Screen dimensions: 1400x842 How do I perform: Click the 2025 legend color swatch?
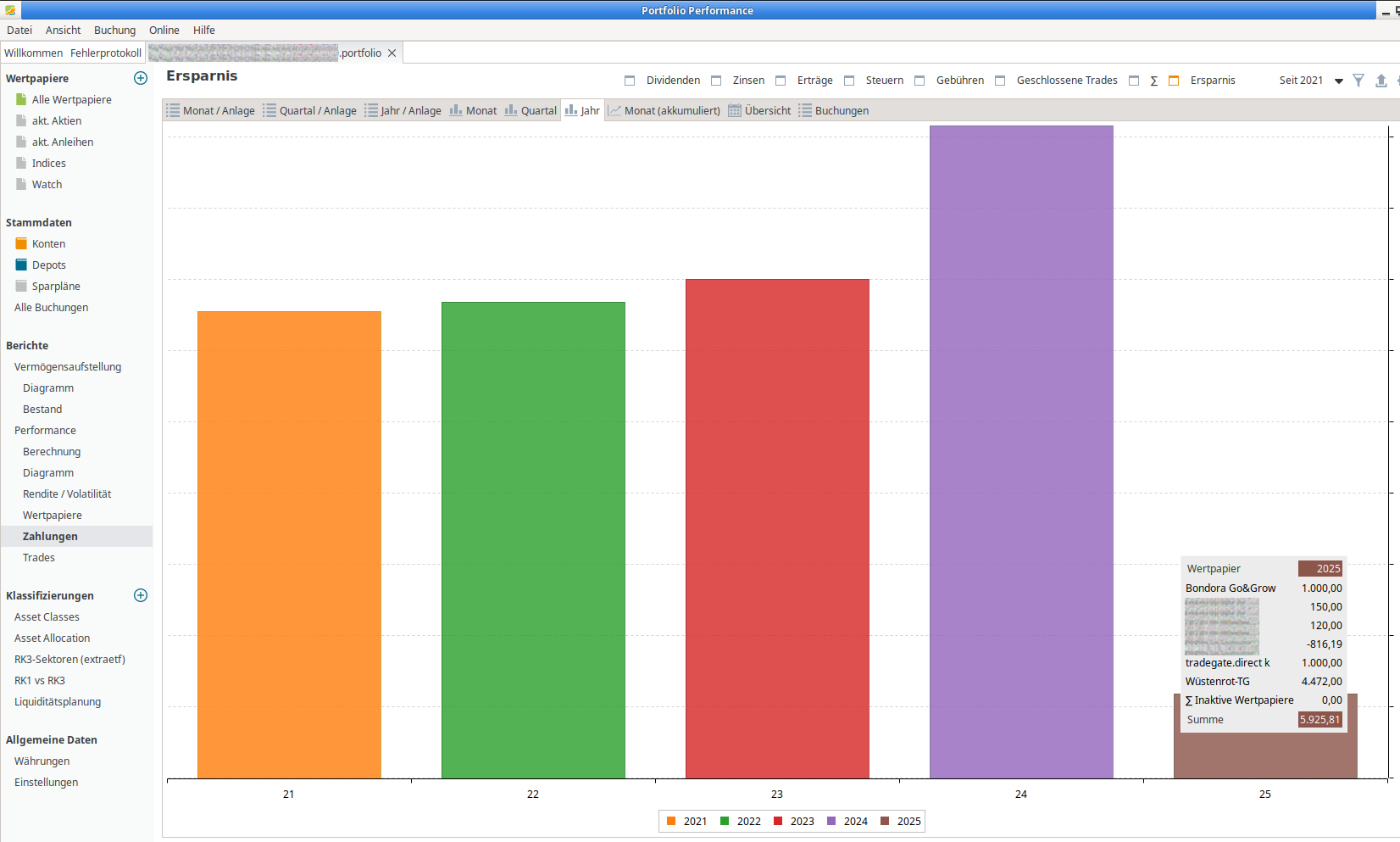coord(885,821)
